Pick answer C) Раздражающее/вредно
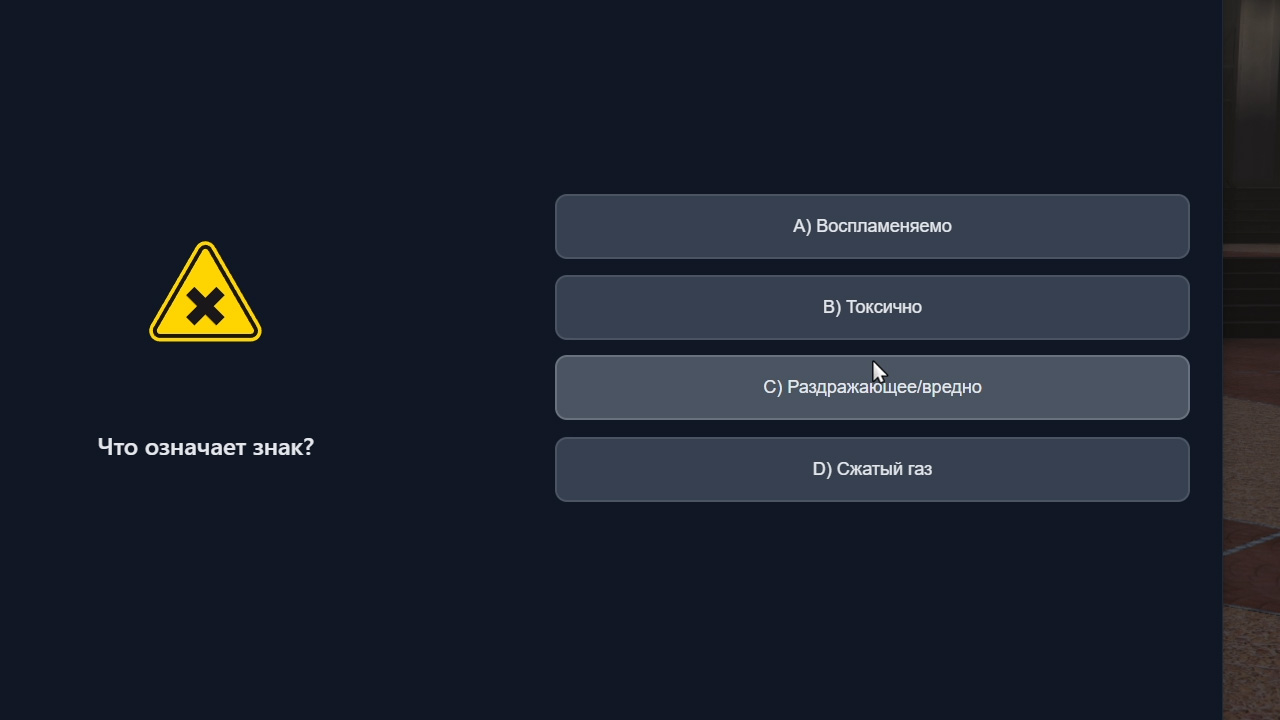The width and height of the screenshot is (1280, 720). click(x=871, y=387)
